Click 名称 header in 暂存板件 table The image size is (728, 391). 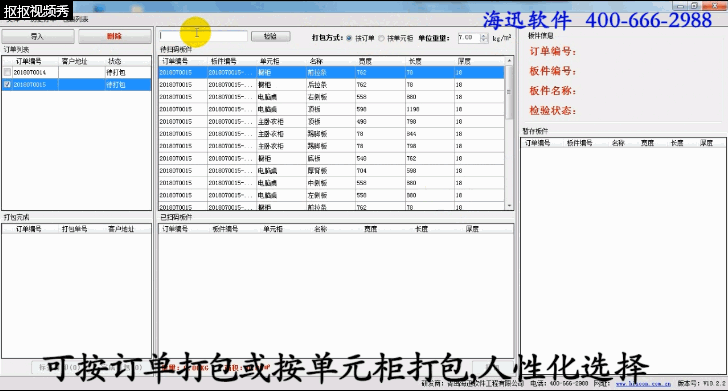[618, 143]
